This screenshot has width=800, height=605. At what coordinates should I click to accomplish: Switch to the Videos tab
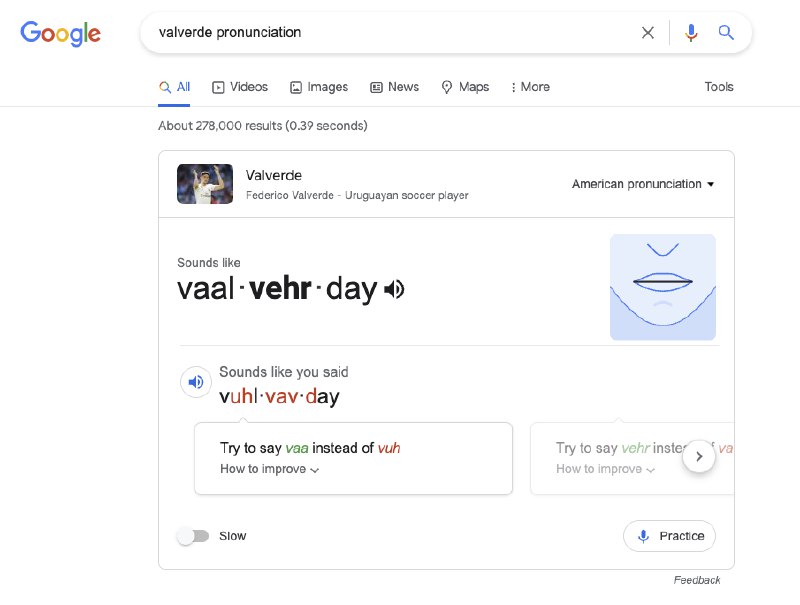click(240, 87)
